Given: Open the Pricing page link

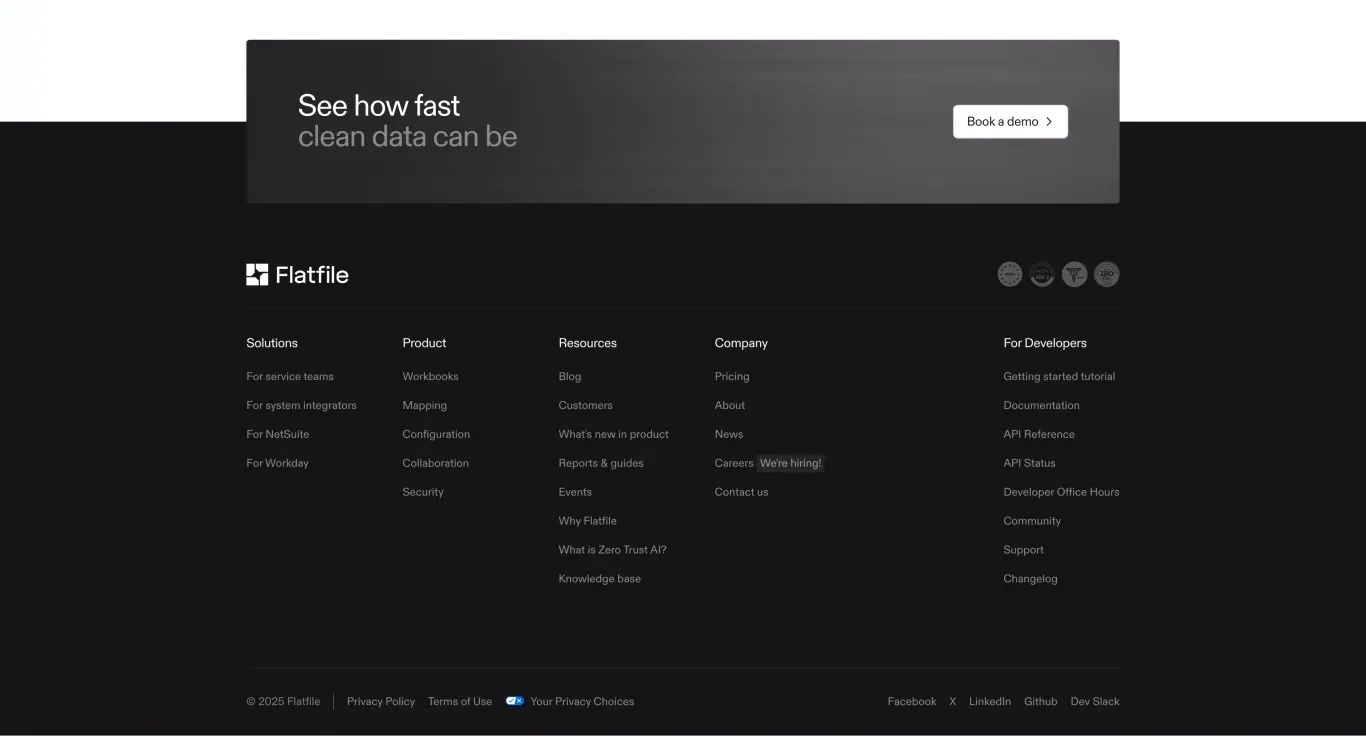Looking at the screenshot, I should pos(732,377).
